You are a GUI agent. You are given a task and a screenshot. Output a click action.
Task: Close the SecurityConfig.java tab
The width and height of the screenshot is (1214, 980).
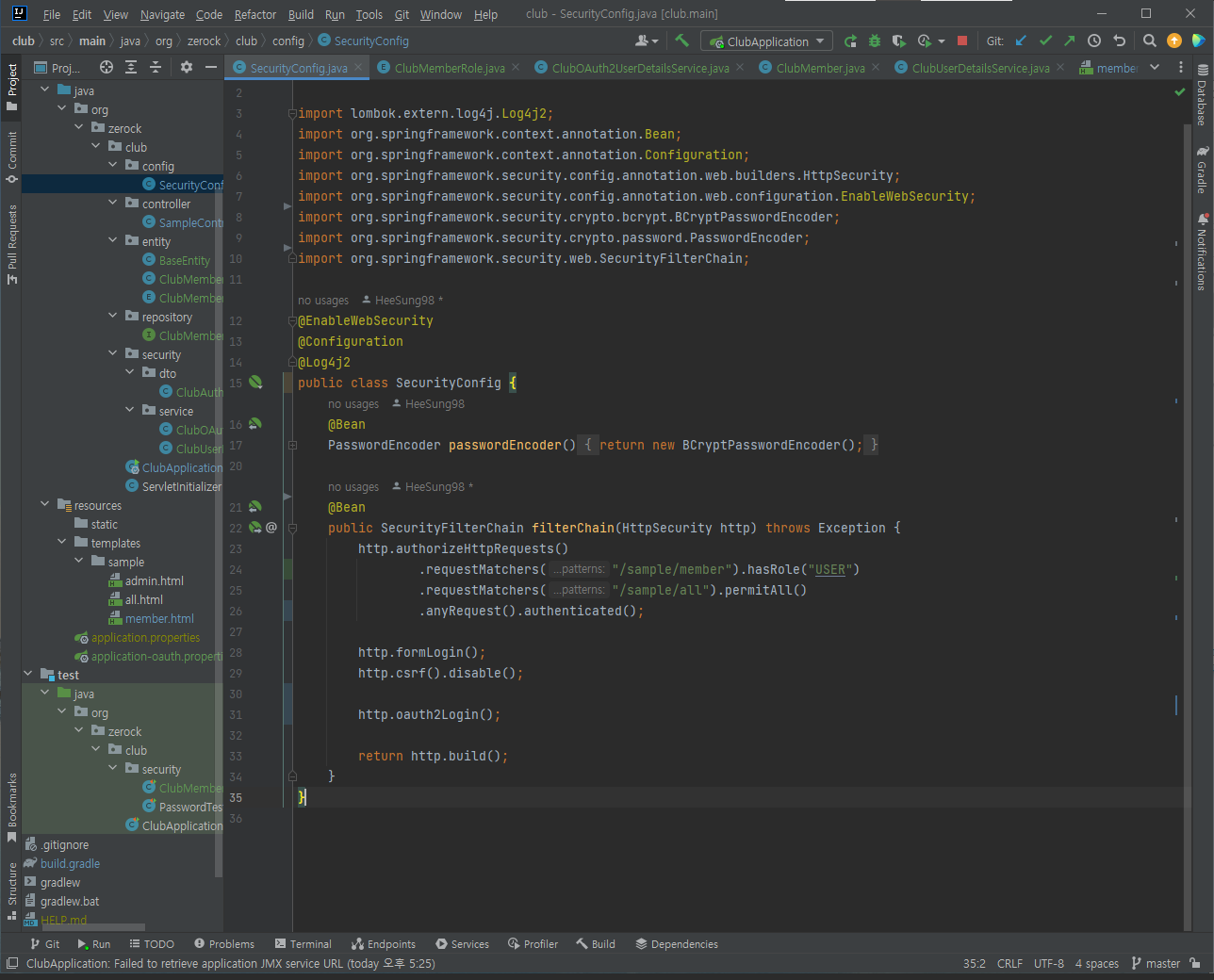[359, 68]
